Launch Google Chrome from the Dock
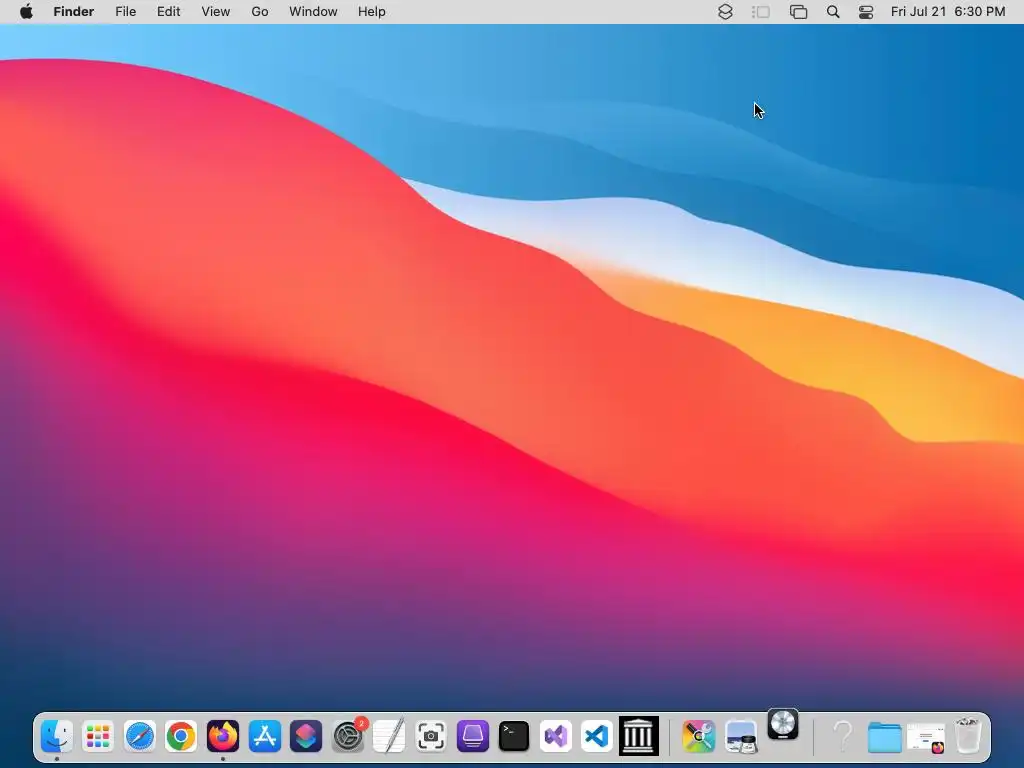 coord(181,736)
